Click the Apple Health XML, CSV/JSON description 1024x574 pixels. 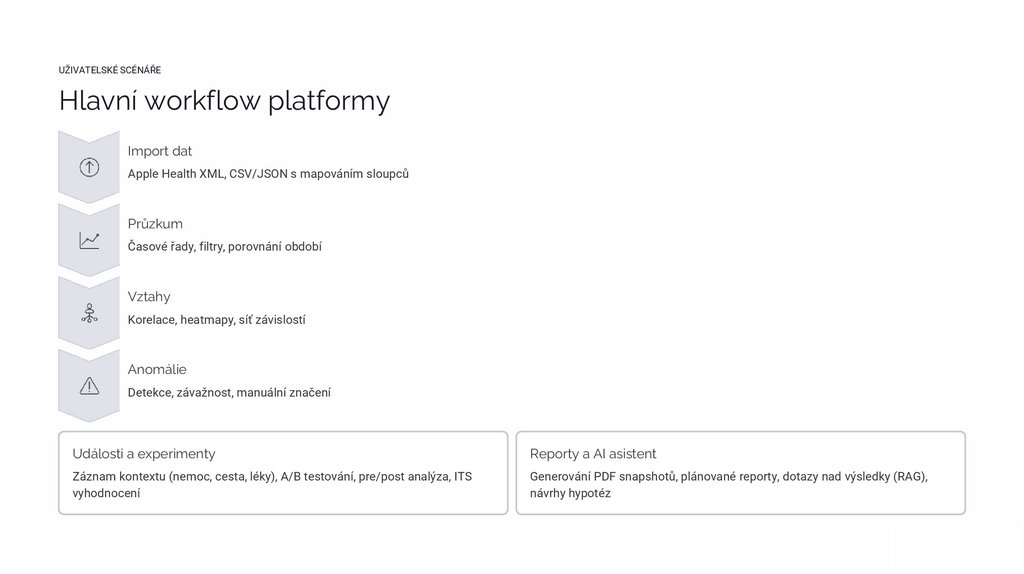pyautogui.click(x=268, y=174)
